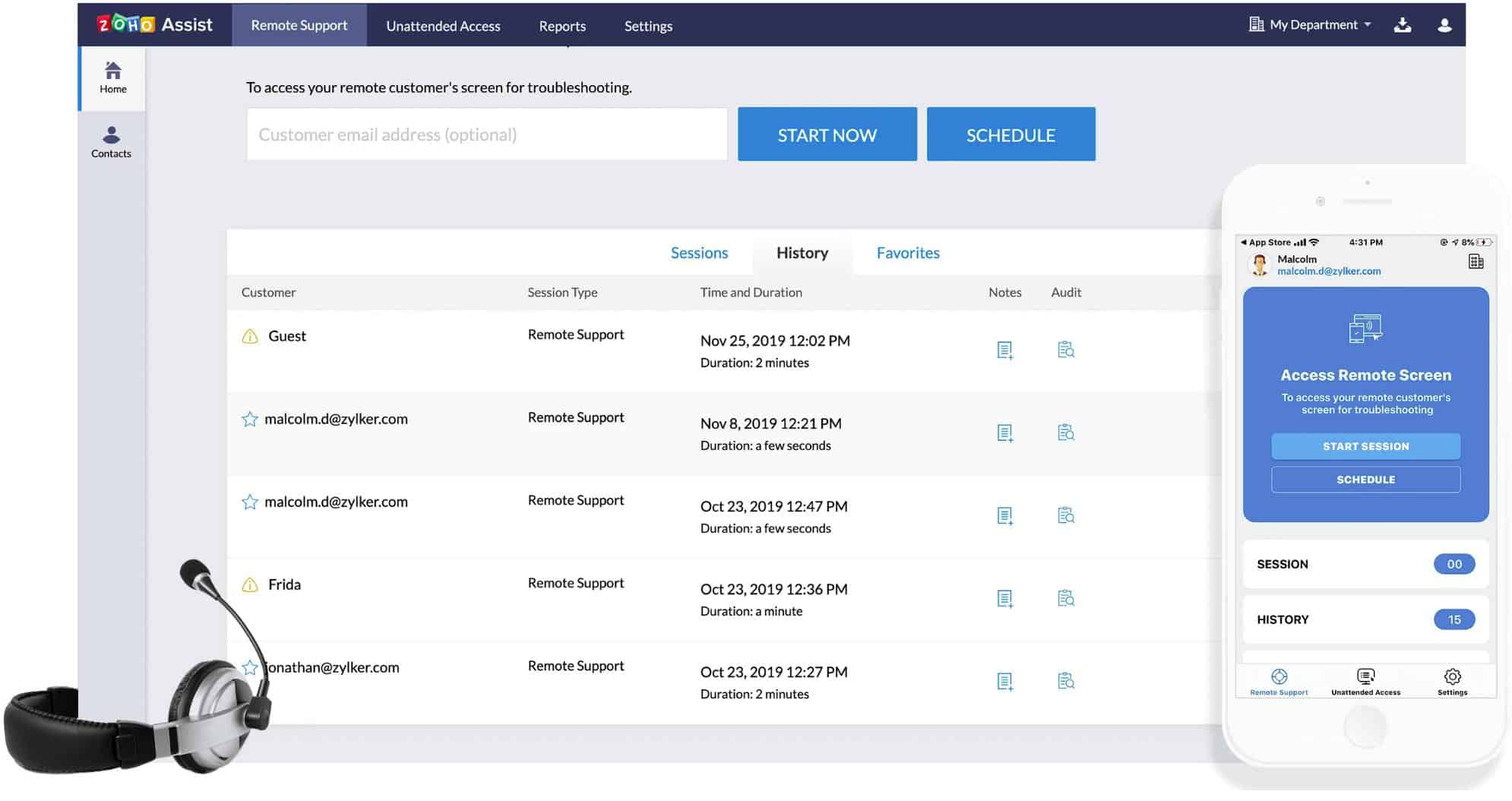The height and width of the screenshot is (801, 1512).
Task: Click the download icon in top bar
Action: tap(1403, 25)
